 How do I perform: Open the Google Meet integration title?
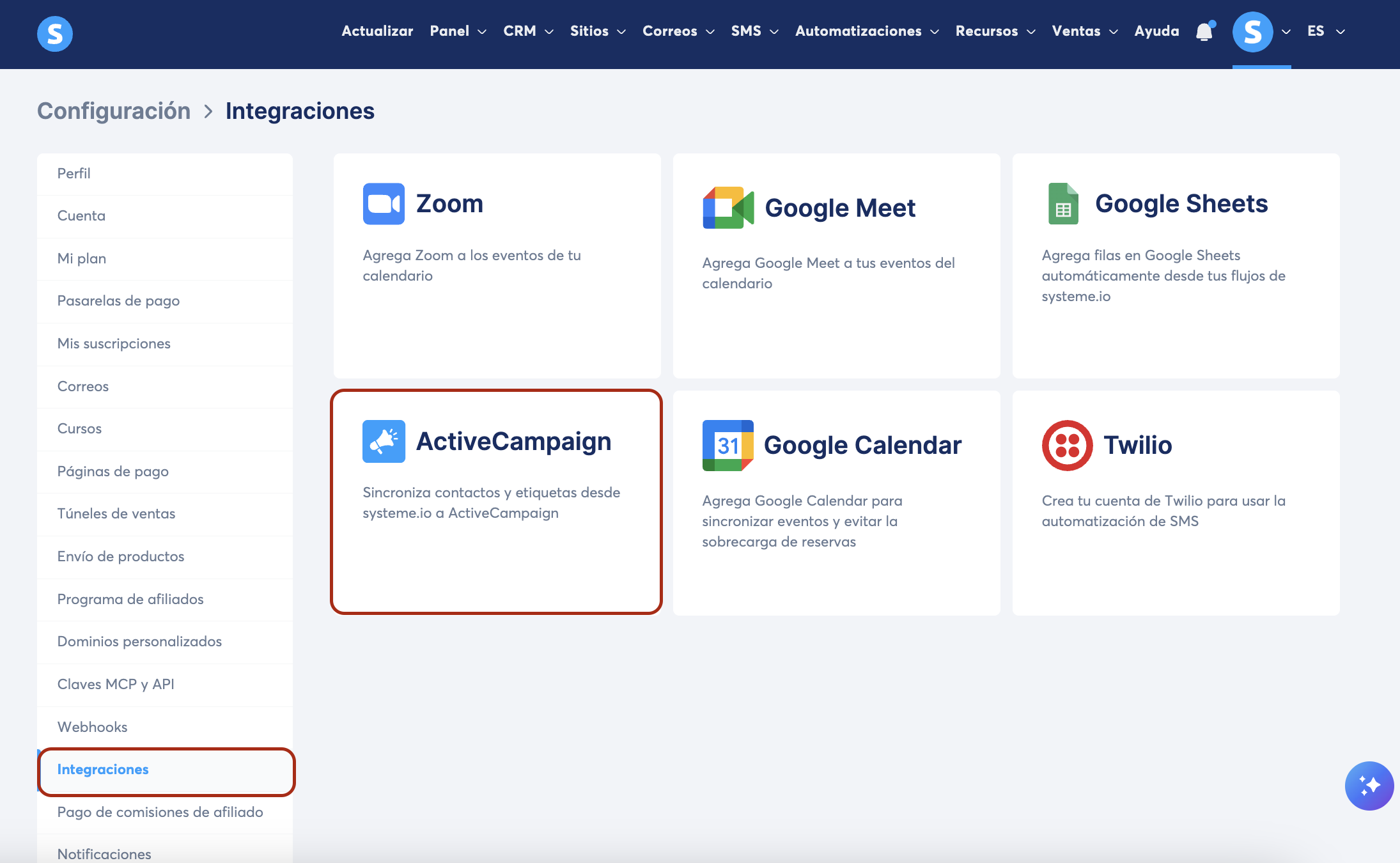(x=840, y=208)
